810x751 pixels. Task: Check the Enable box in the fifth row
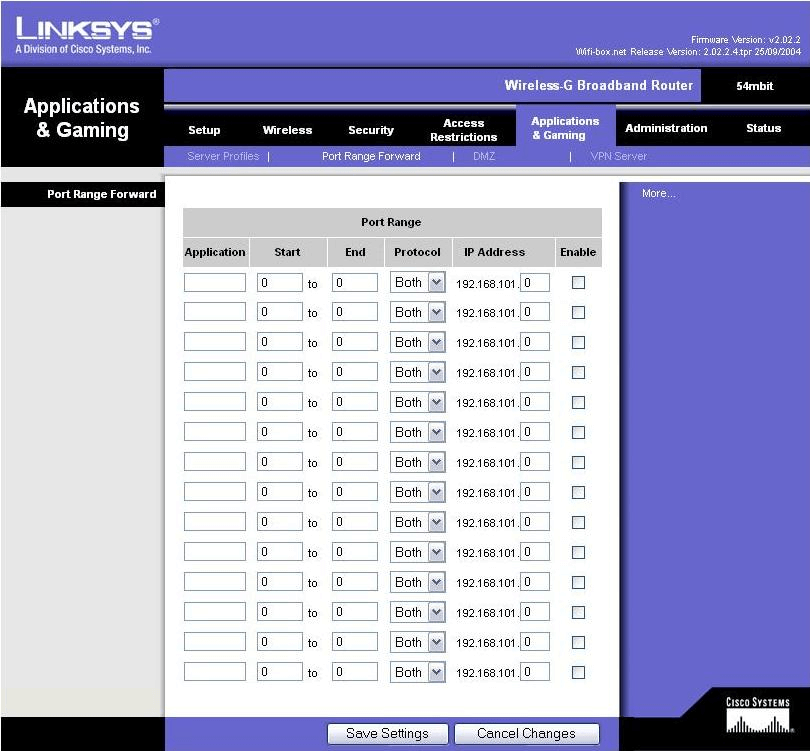pyautogui.click(x=578, y=403)
